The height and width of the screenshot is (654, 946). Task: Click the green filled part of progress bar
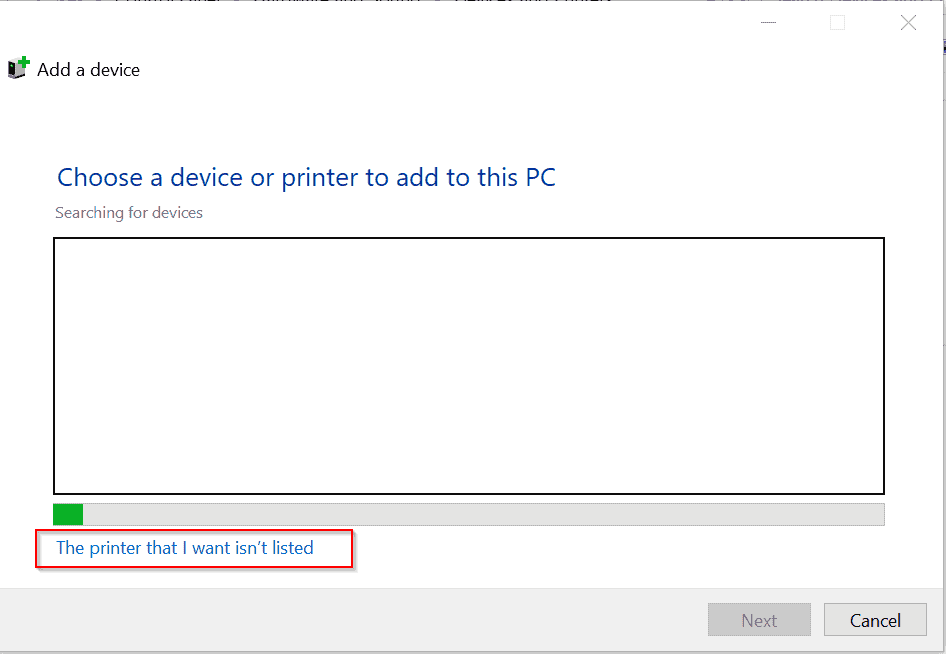(x=68, y=515)
